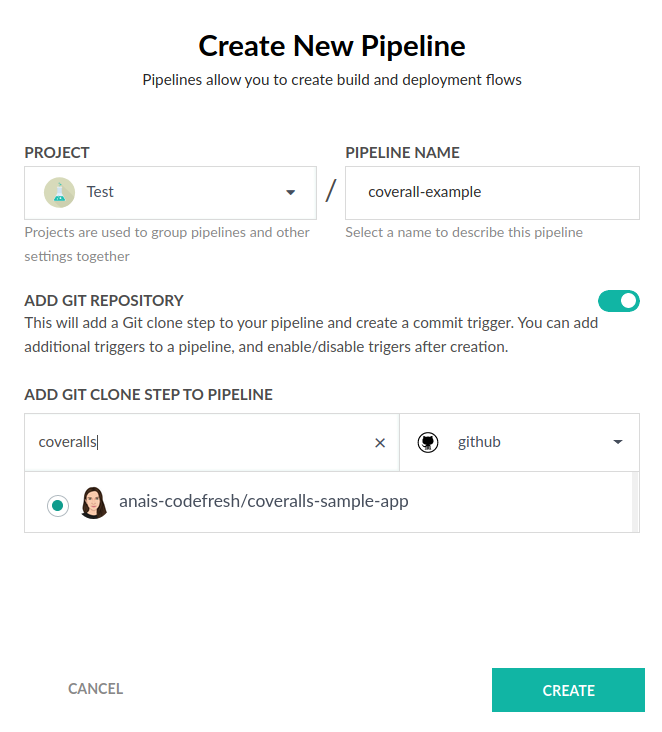Click the Add Git Repository section label

(x=104, y=300)
